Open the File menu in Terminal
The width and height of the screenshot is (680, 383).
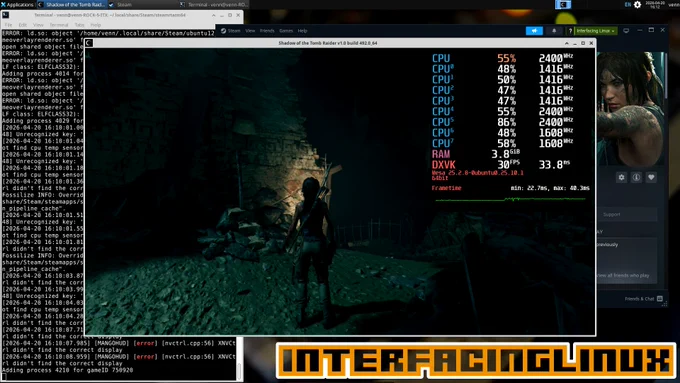(8, 25)
